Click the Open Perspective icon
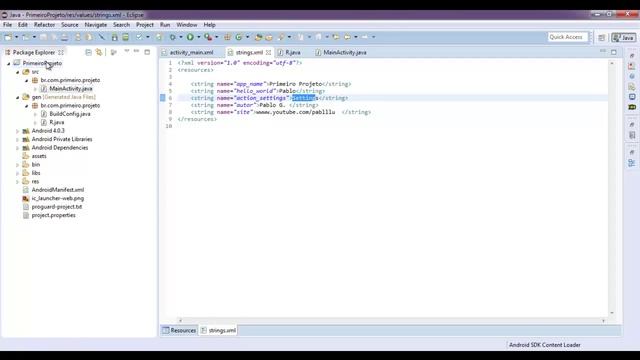The height and width of the screenshot is (360, 640). 602,38
